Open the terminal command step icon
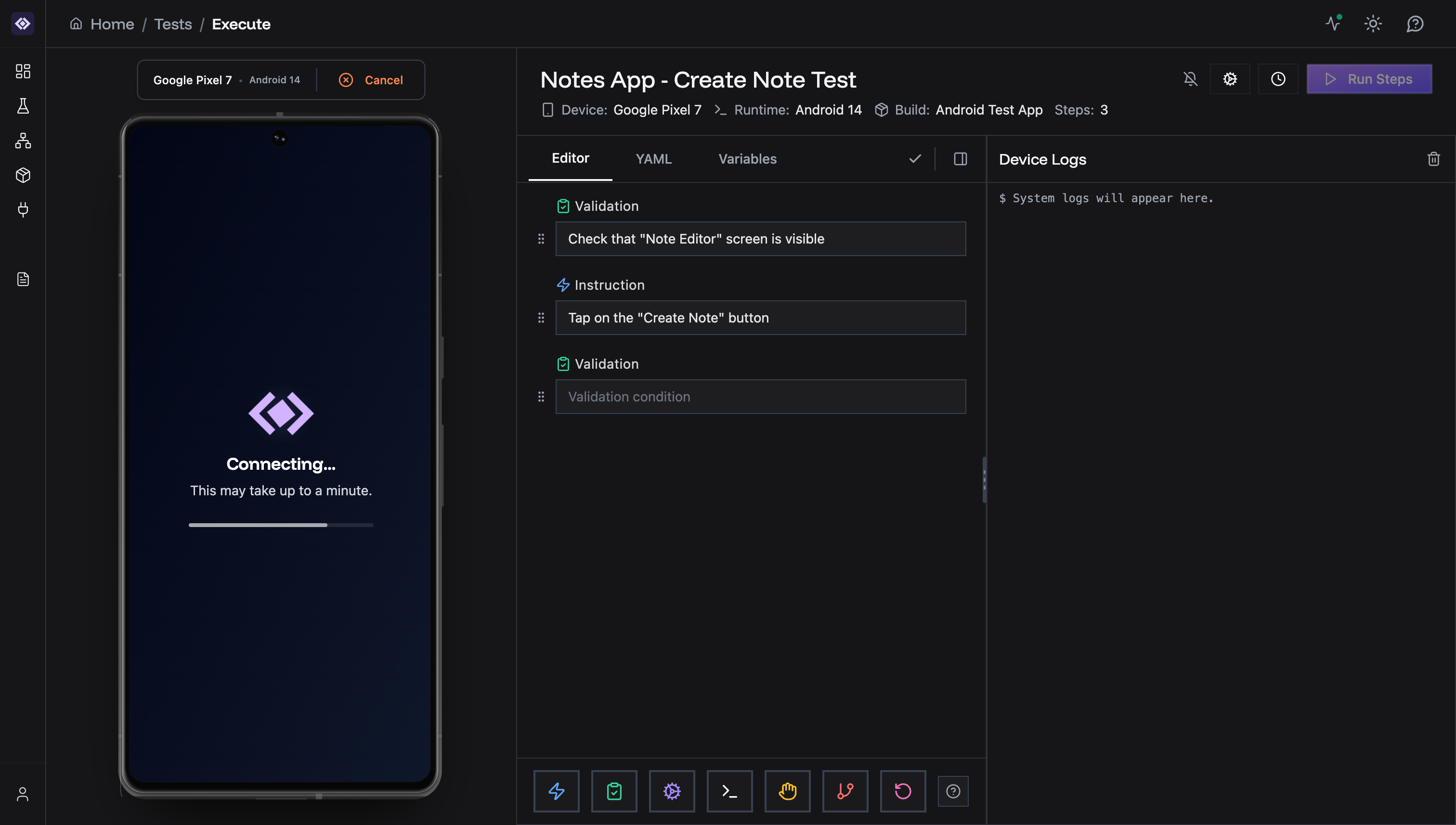This screenshot has width=1456, height=825. (x=729, y=791)
